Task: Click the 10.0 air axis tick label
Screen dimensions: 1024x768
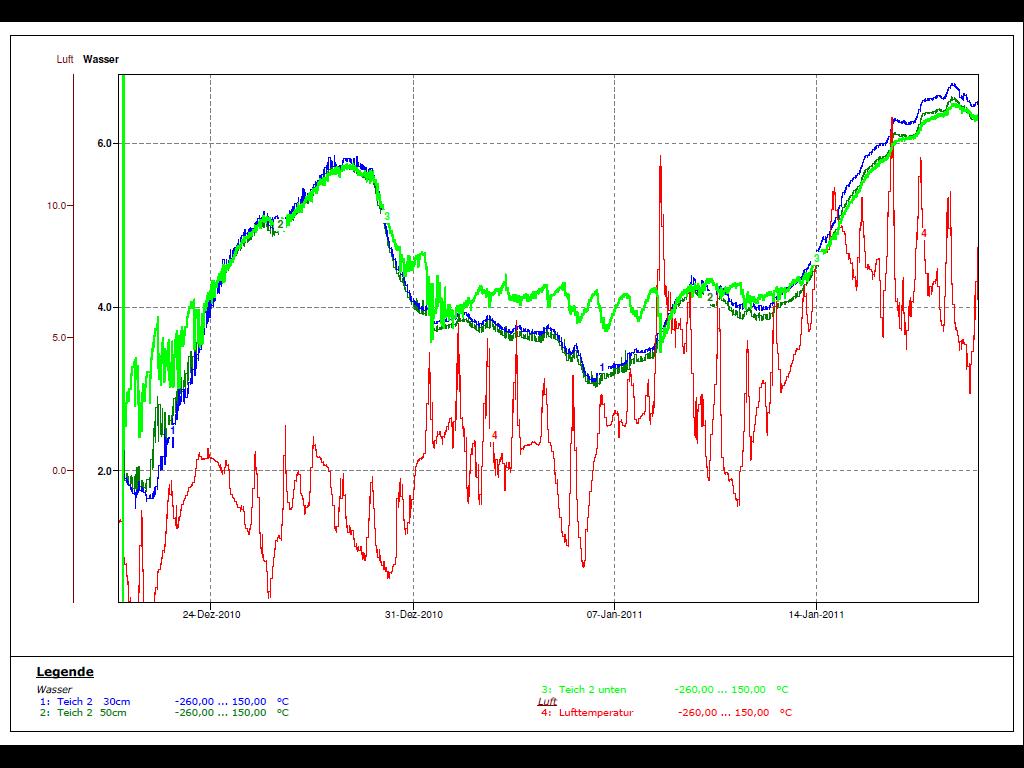Action: pyautogui.click(x=58, y=206)
